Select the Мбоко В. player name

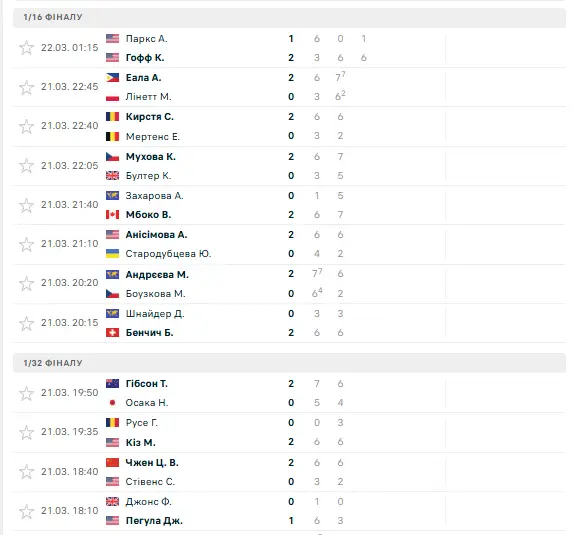[x=148, y=215]
